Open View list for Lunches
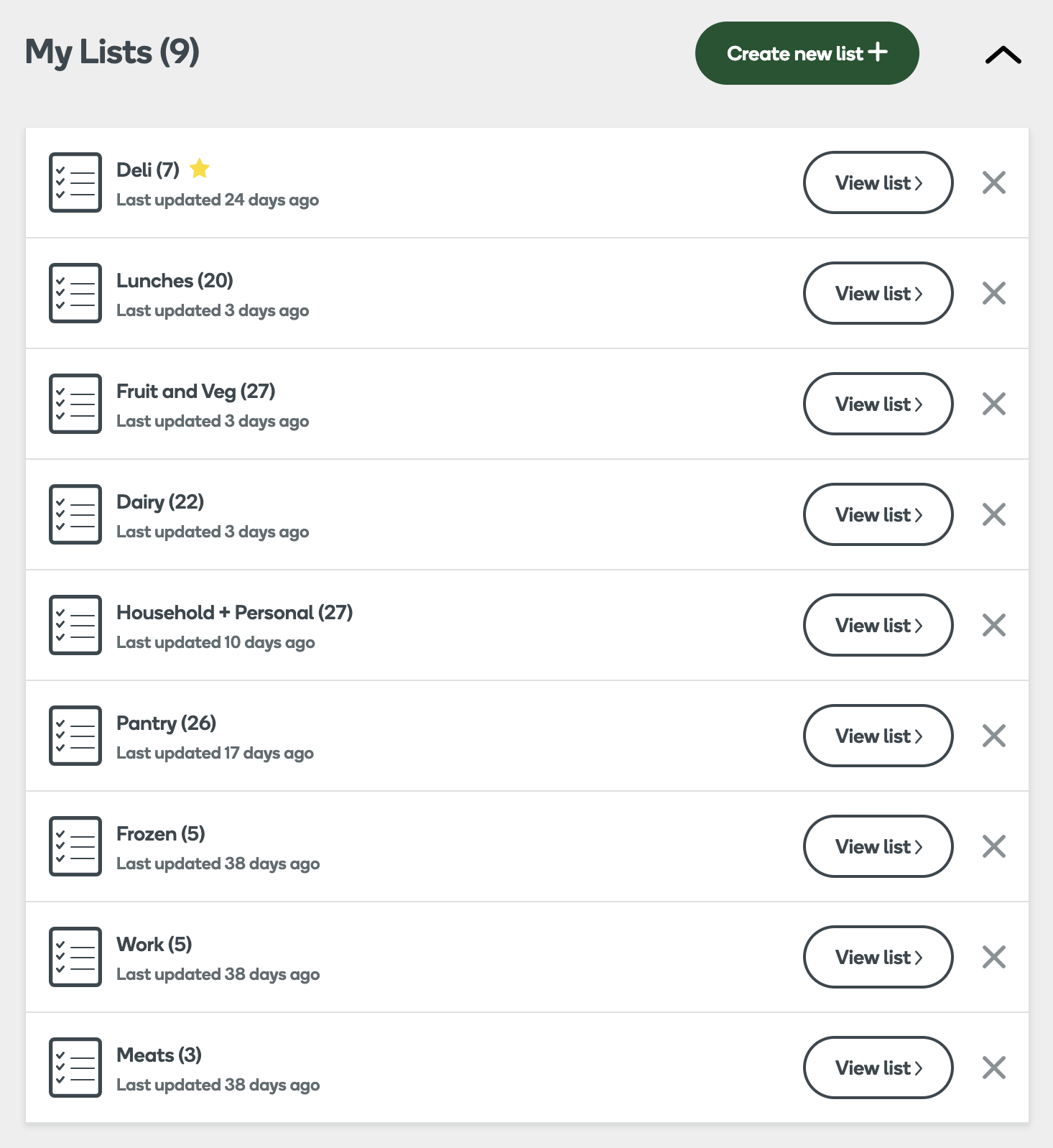The image size is (1053, 1148). 878,293
